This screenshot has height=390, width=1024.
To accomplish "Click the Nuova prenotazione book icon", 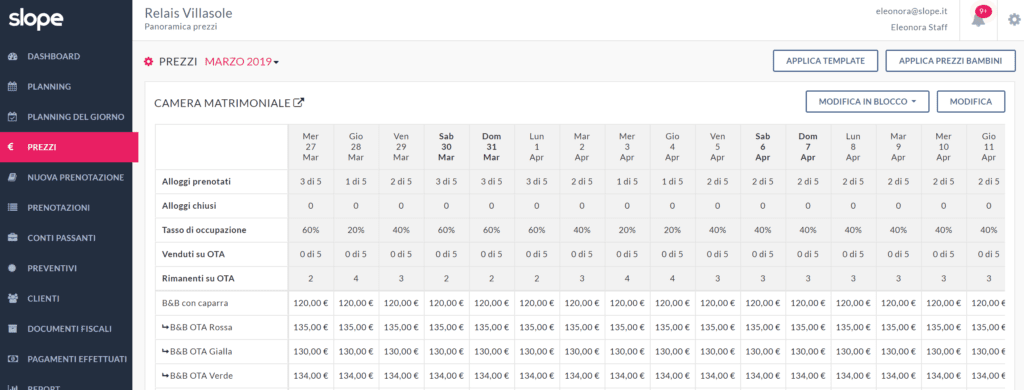I will point(12,178).
